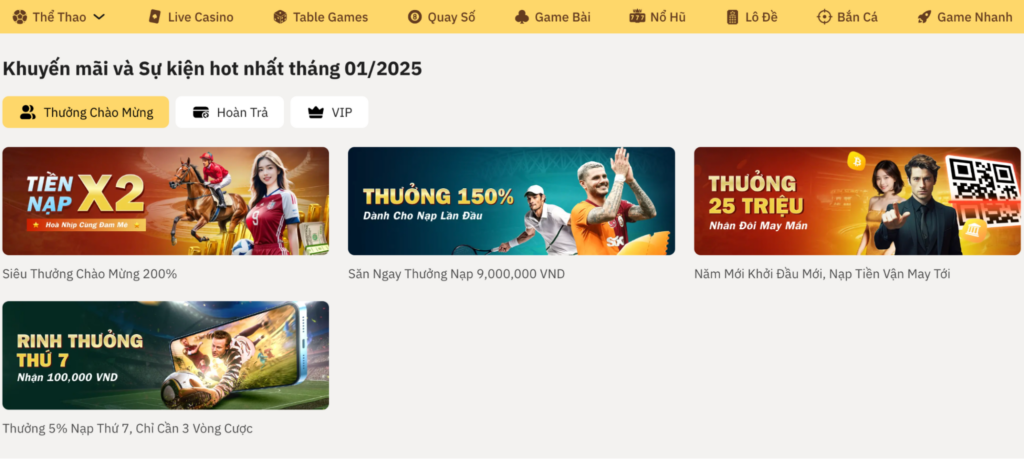This screenshot has width=1024, height=459.
Task: Open the Rinh Thưởng Thứ 7 banner
Action: pyautogui.click(x=166, y=355)
